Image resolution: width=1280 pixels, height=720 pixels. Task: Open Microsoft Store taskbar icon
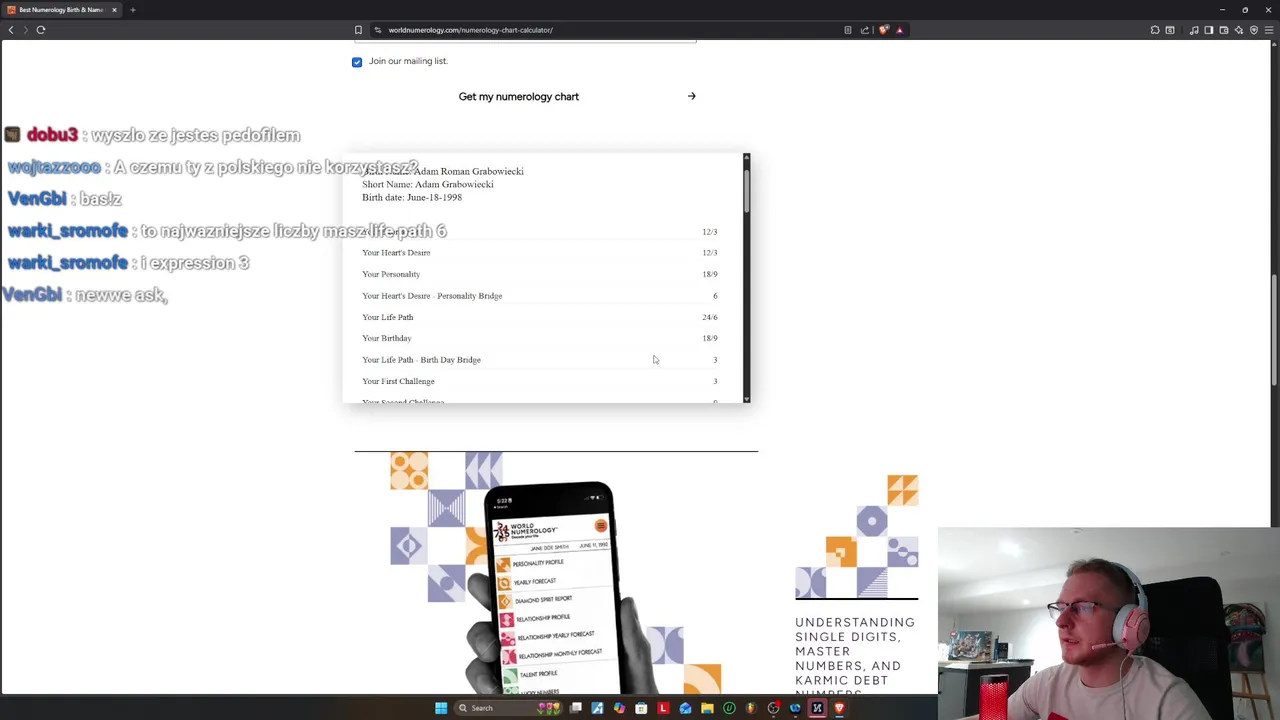point(641,708)
